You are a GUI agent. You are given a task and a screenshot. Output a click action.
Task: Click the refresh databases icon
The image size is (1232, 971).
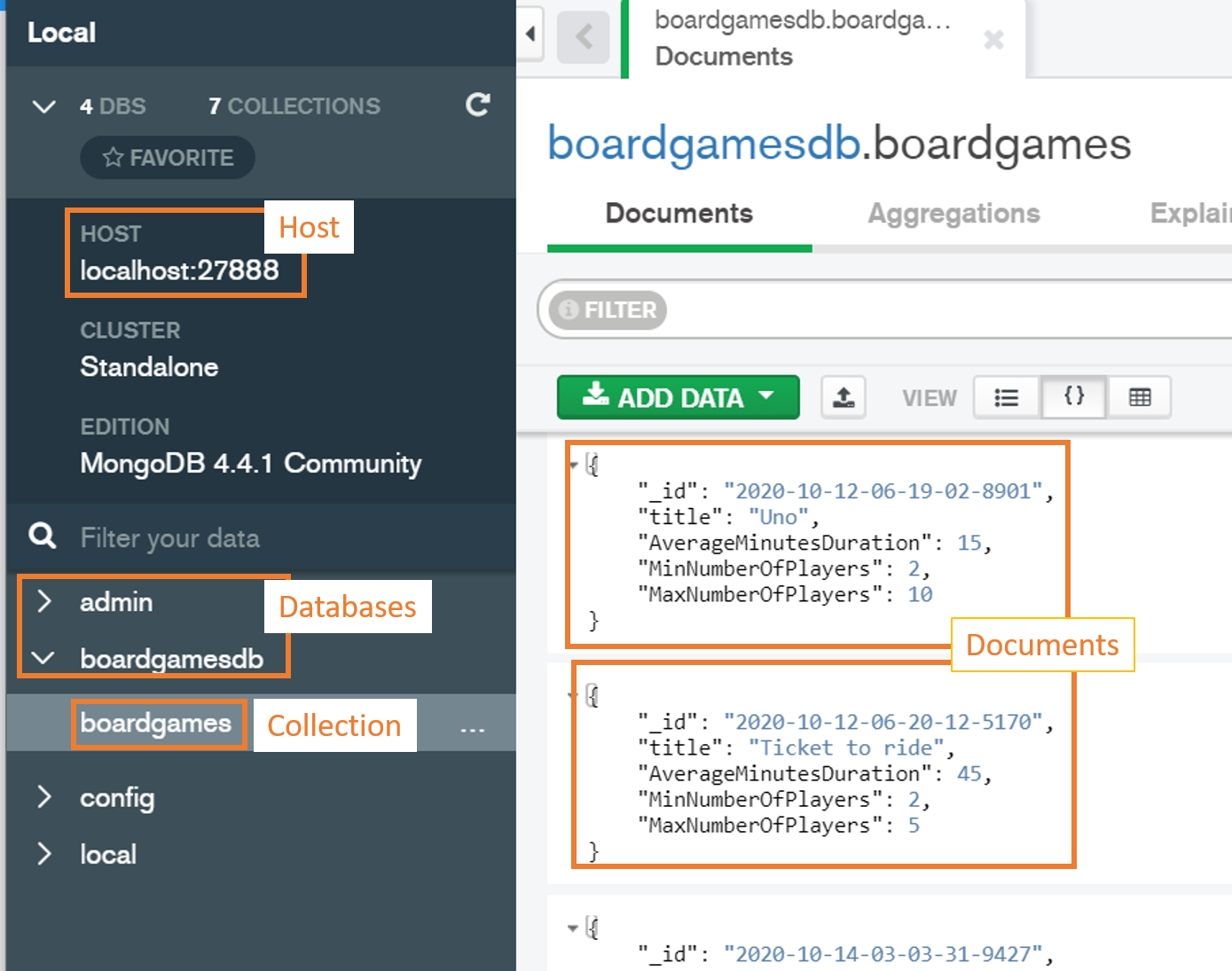coord(477,105)
